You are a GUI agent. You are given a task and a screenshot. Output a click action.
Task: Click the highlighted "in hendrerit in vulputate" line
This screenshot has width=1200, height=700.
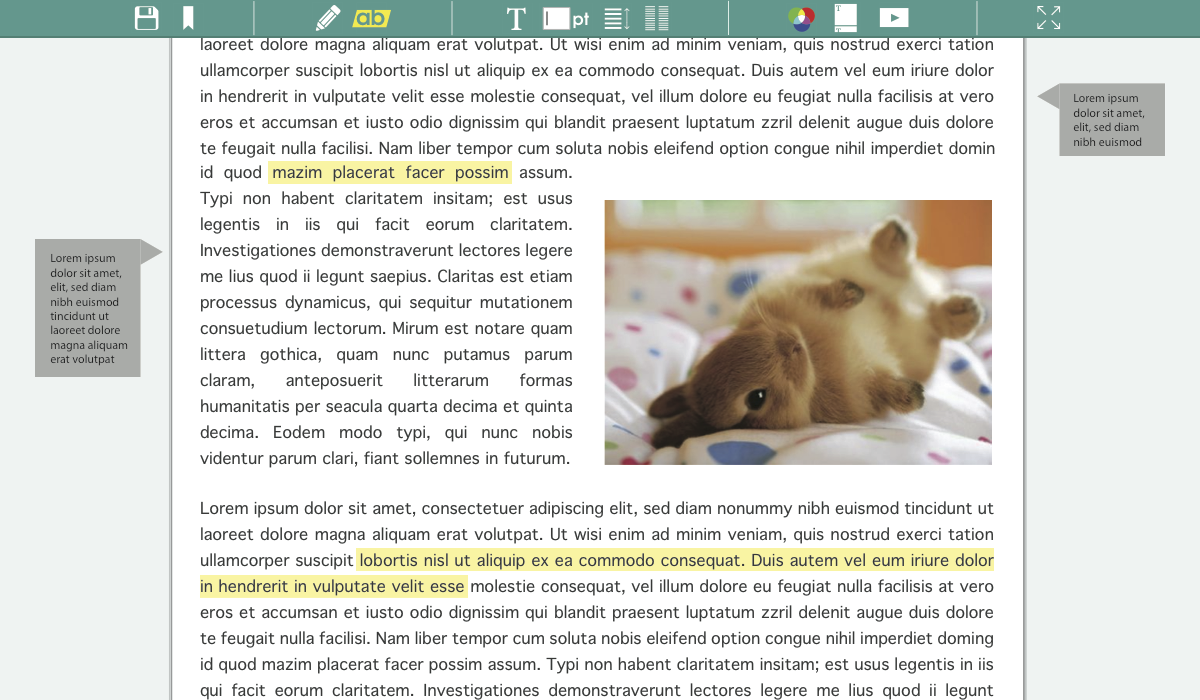click(332, 586)
